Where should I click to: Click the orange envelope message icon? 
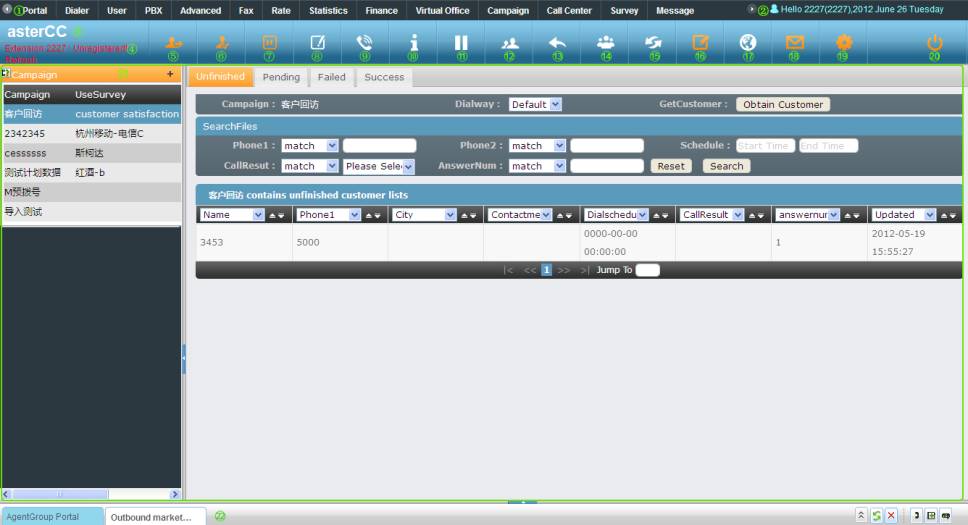pos(795,43)
